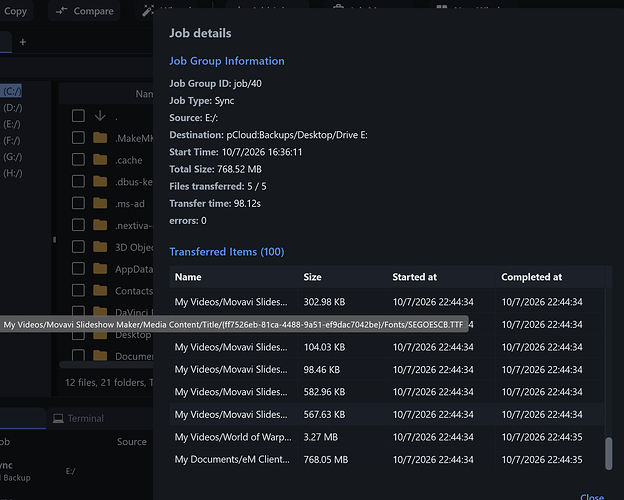Click the 'Job Group Information' heading
Image resolution: width=624 pixels, height=500 pixels.
[227, 61]
